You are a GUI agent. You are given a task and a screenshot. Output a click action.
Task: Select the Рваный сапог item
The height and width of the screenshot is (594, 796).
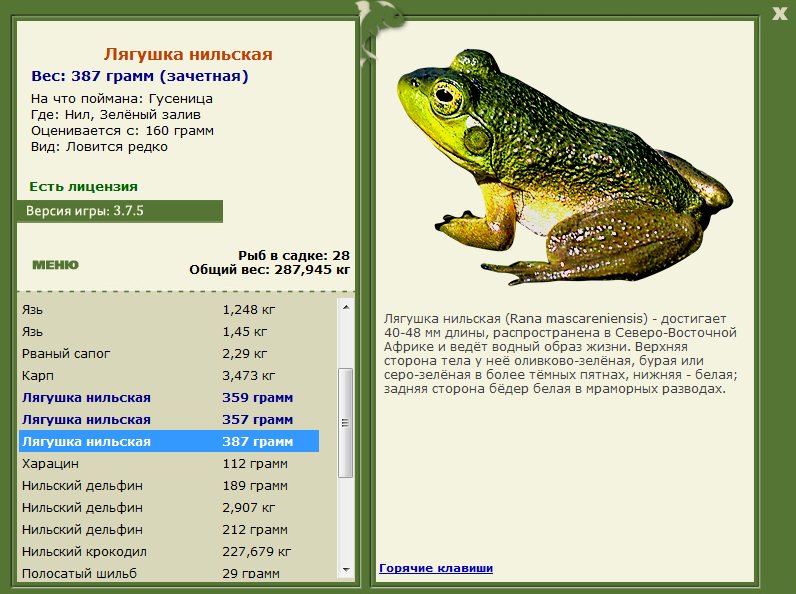(x=169, y=353)
